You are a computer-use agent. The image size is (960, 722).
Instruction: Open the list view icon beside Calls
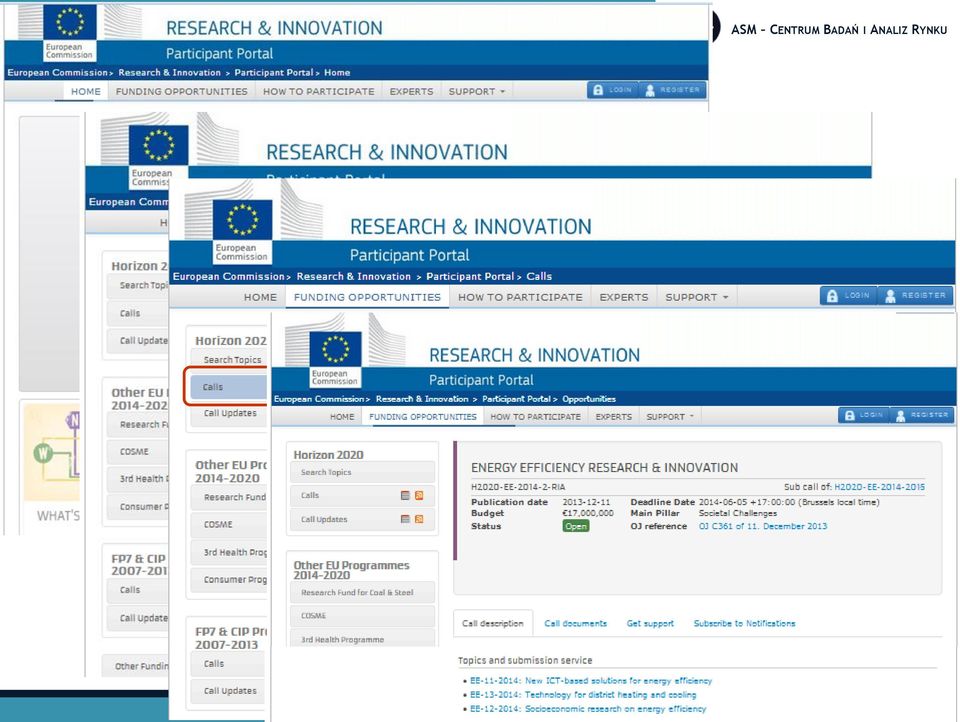coord(405,495)
